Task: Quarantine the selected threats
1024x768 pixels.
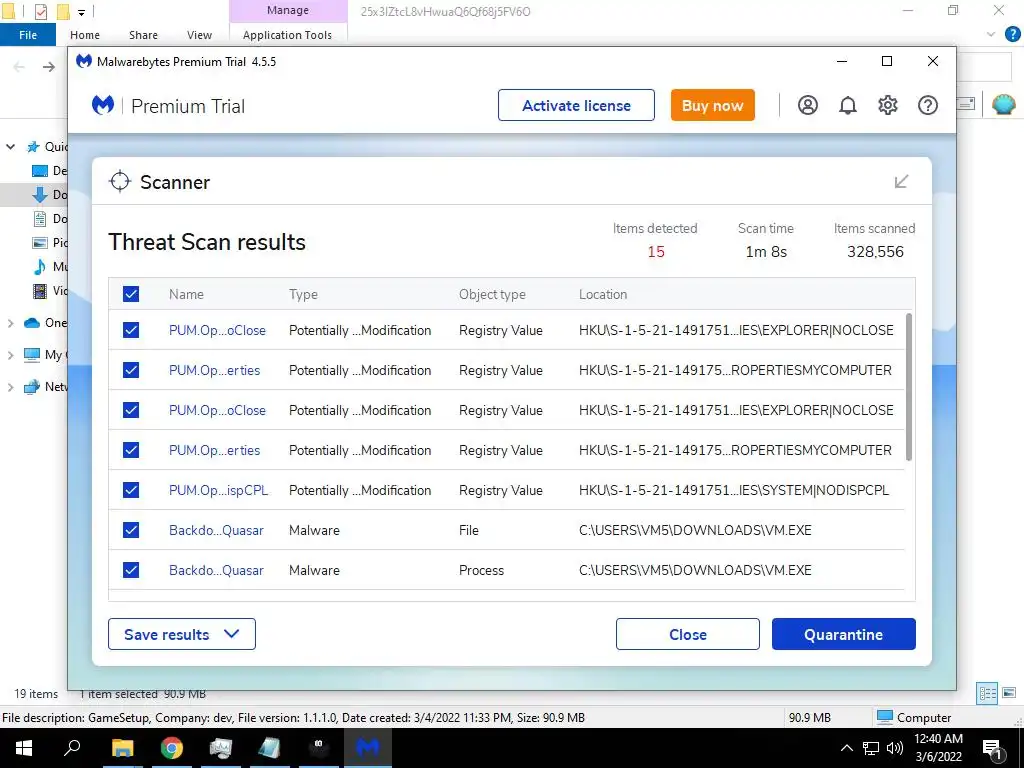Action: (843, 634)
